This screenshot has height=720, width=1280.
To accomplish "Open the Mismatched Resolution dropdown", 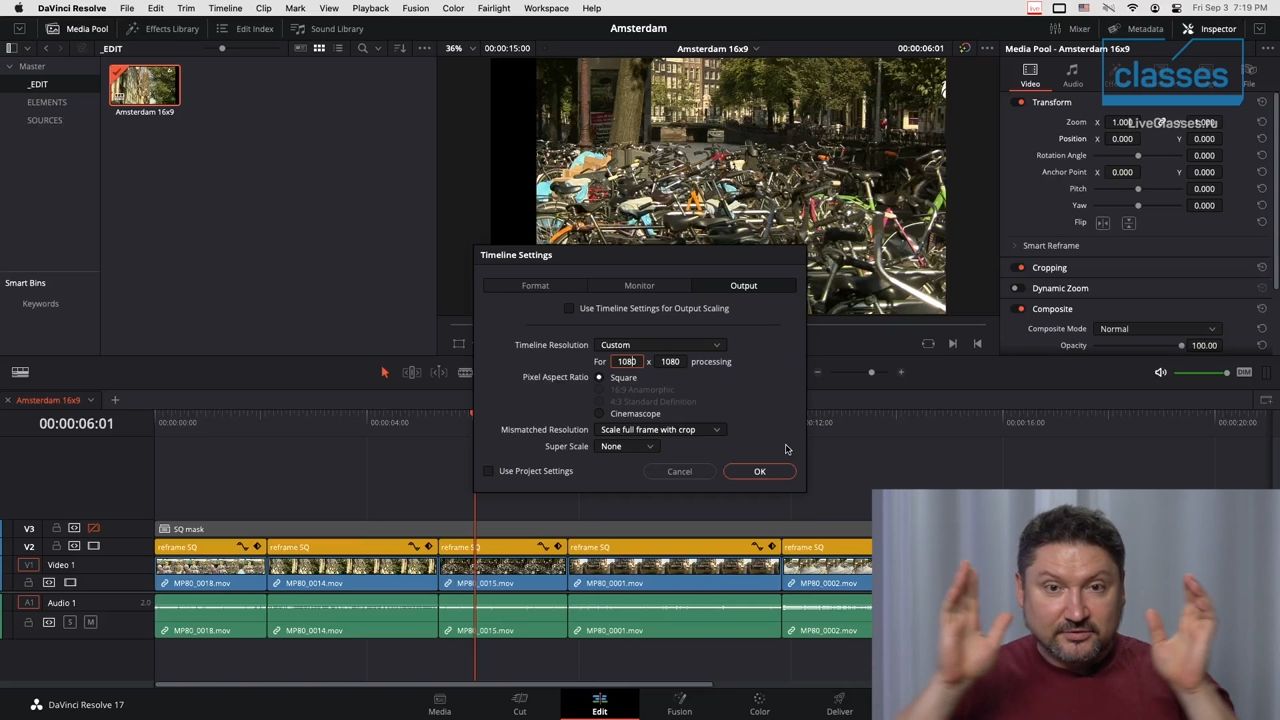I will tap(660, 430).
